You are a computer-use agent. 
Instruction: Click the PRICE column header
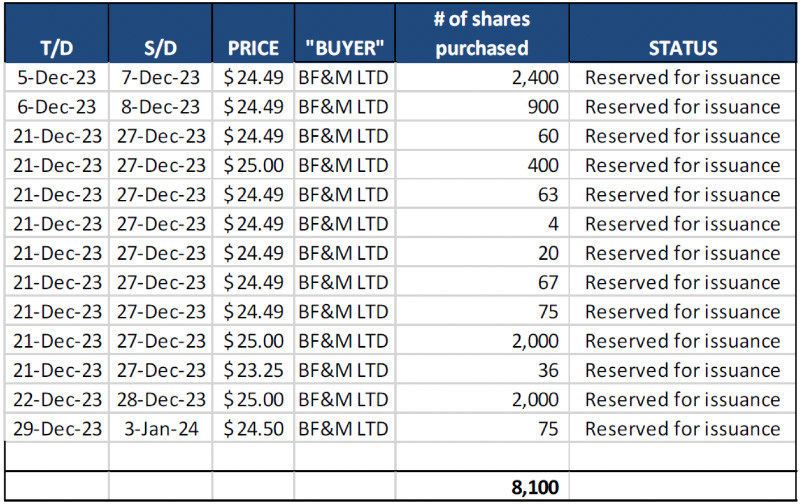(253, 48)
